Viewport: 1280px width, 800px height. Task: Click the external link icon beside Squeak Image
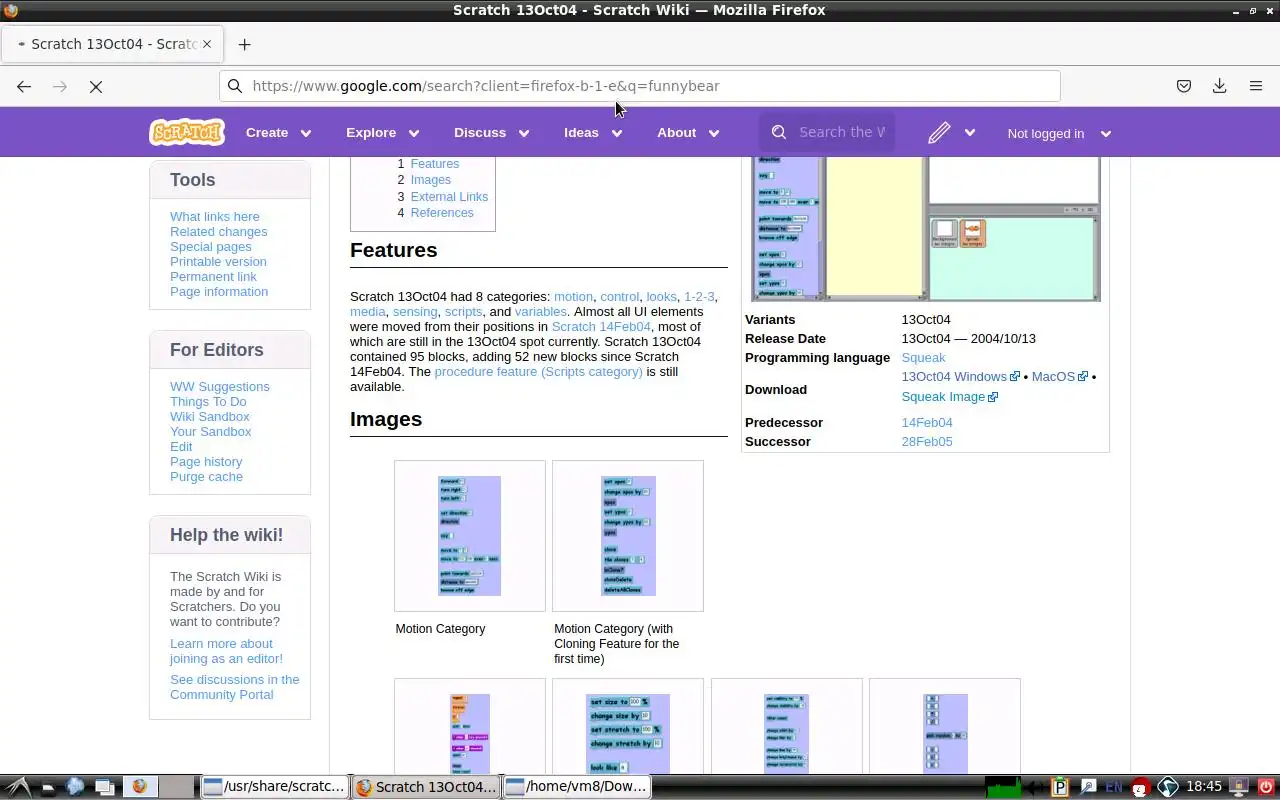(x=993, y=397)
